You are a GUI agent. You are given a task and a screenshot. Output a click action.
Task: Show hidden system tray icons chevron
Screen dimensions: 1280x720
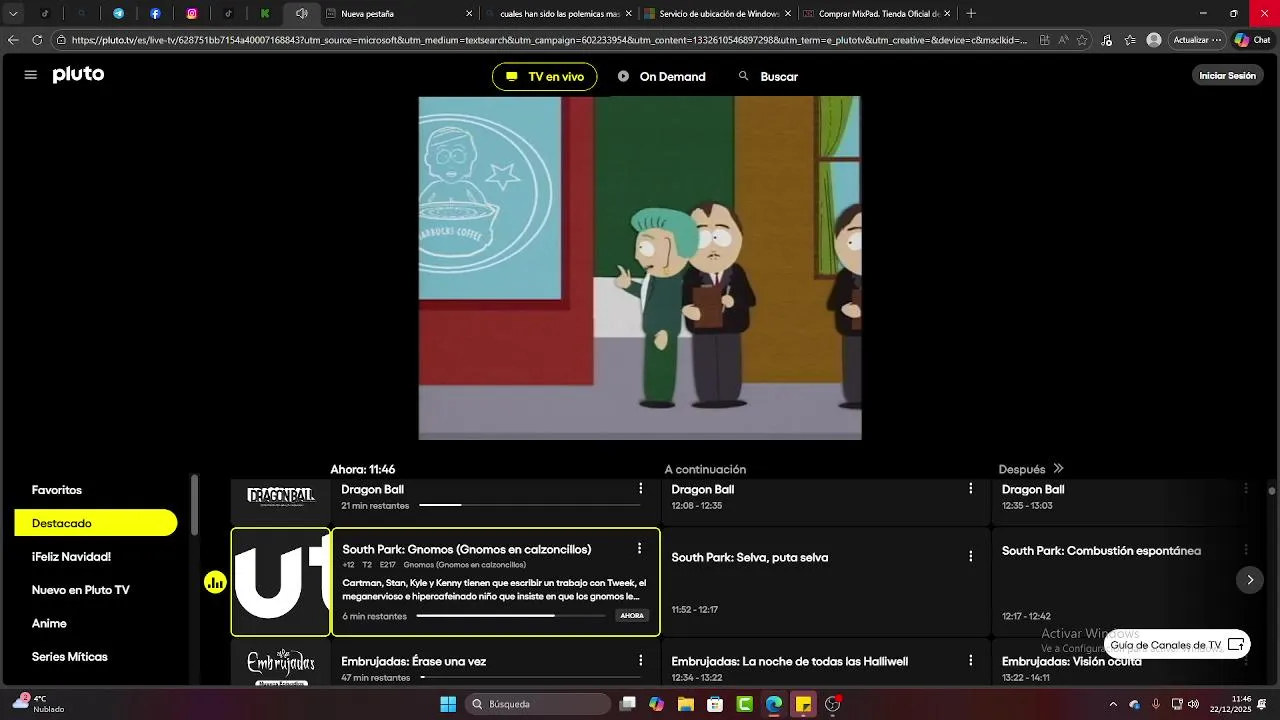click(x=1113, y=704)
